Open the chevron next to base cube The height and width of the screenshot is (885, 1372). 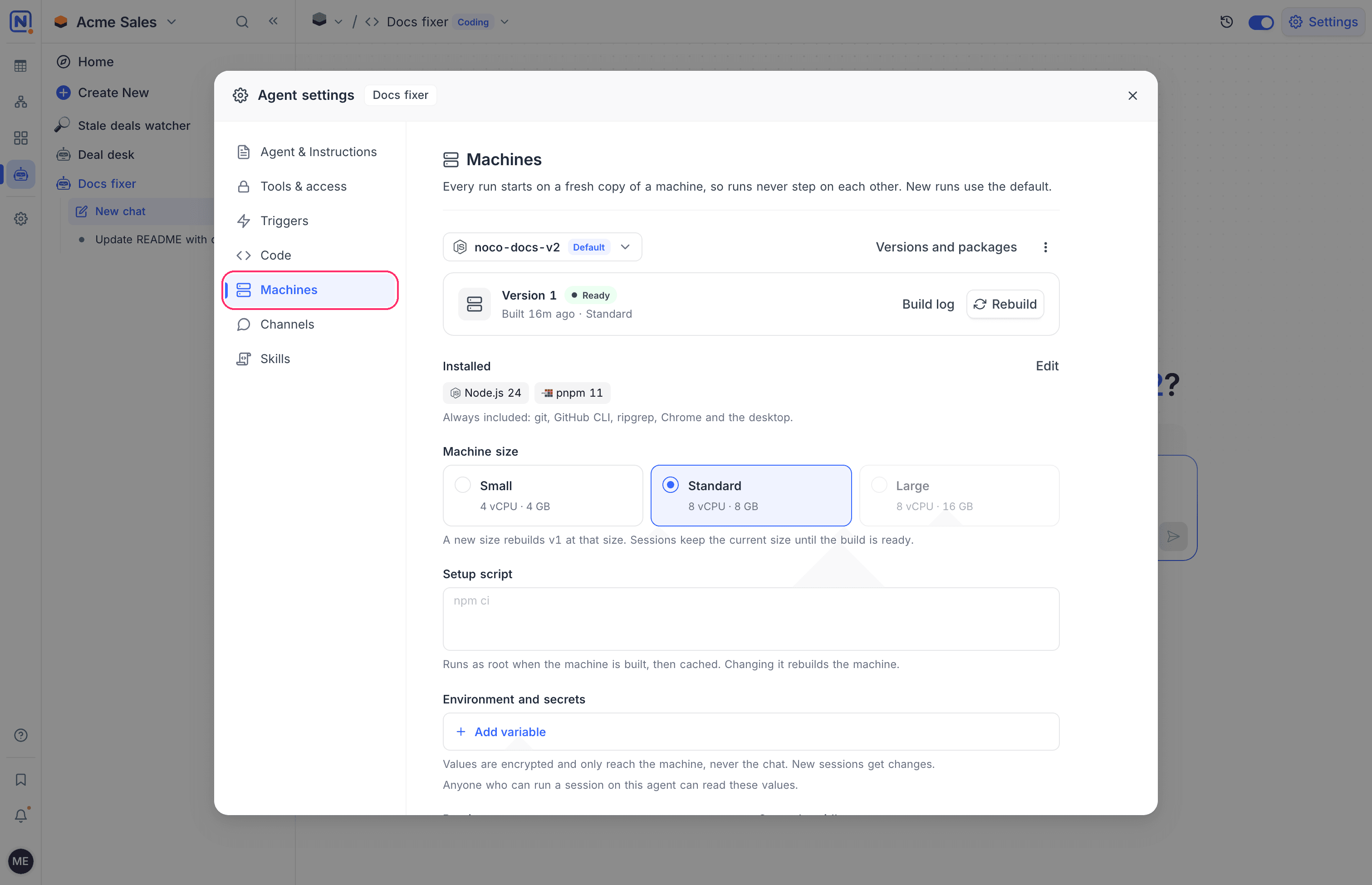[338, 22]
